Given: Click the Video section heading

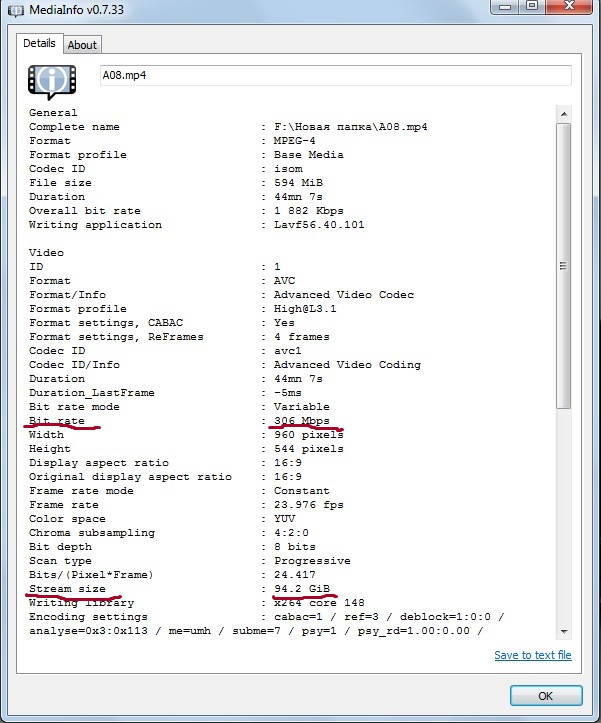Looking at the screenshot, I should pyautogui.click(x=46, y=253).
